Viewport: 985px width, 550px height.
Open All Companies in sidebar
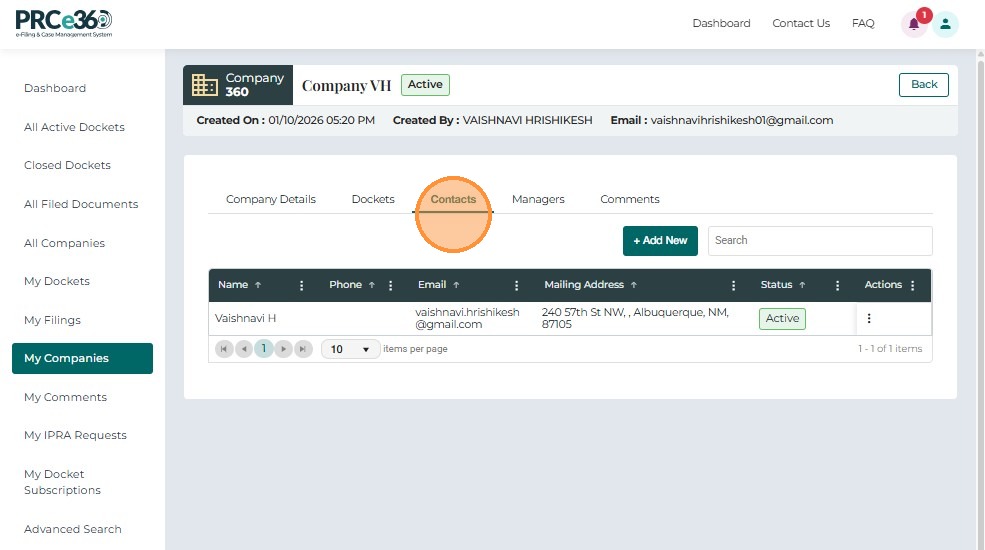click(64, 243)
